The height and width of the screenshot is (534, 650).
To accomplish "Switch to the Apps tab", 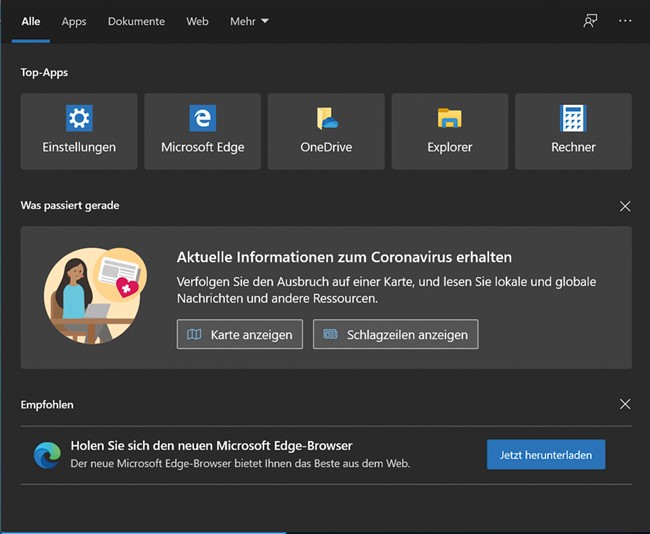I will pos(74,22).
